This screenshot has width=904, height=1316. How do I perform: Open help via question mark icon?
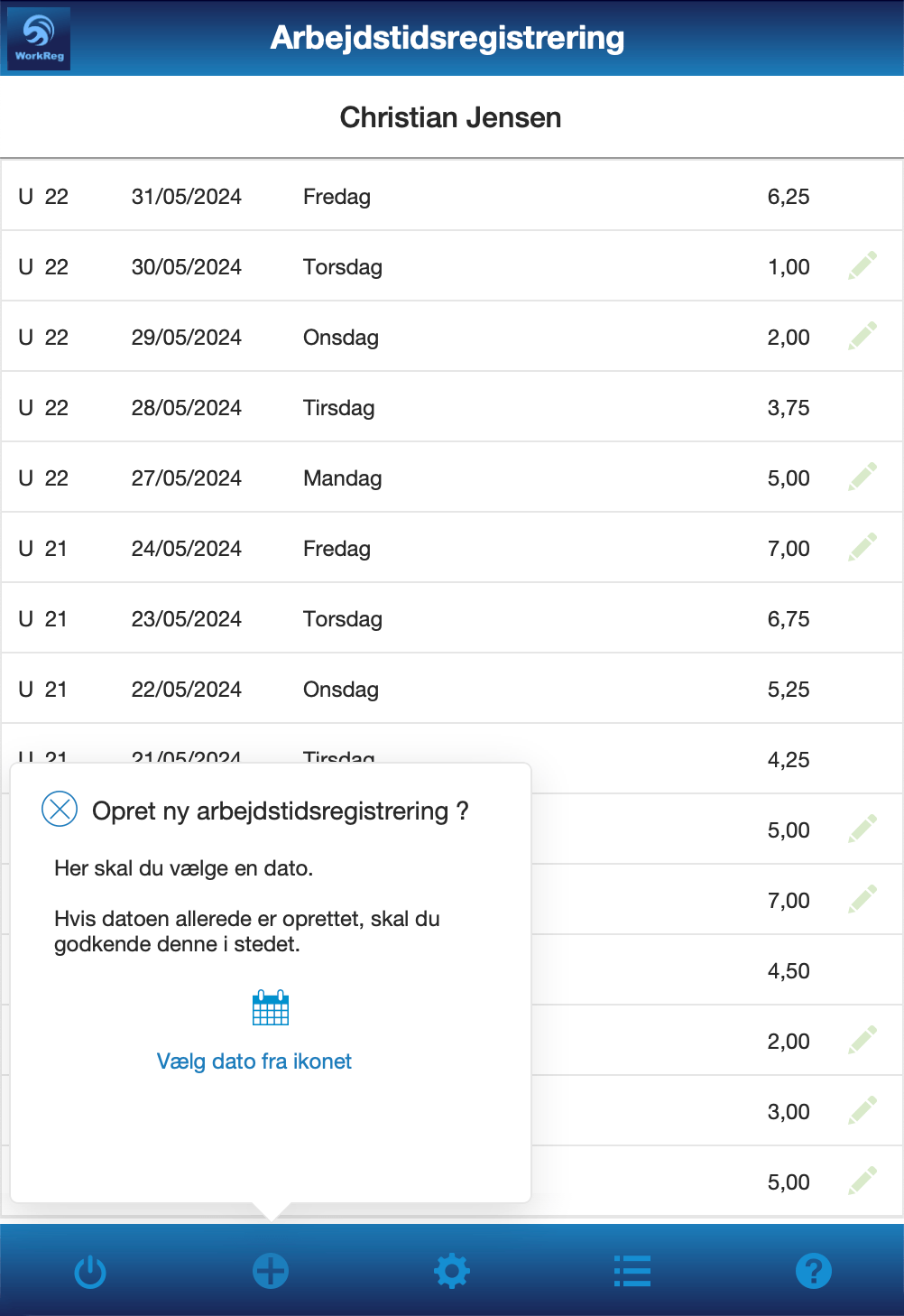point(813,1271)
